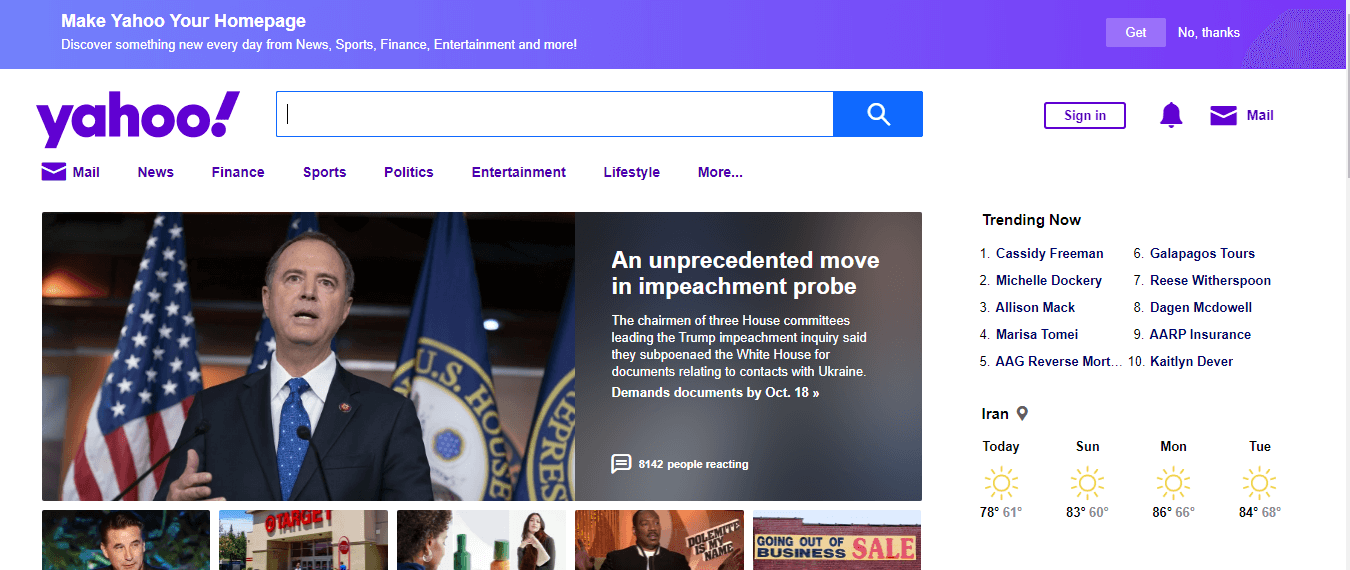Screen dimensions: 1350x570
Task: Focus the Yahoo search input field
Action: tap(555, 114)
